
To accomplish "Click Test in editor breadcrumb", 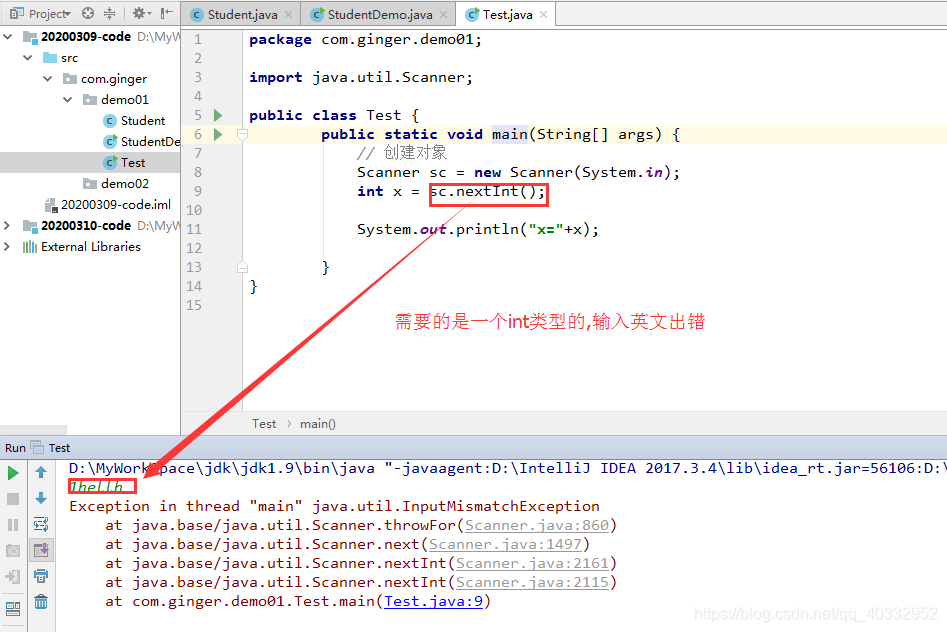I will 264,424.
